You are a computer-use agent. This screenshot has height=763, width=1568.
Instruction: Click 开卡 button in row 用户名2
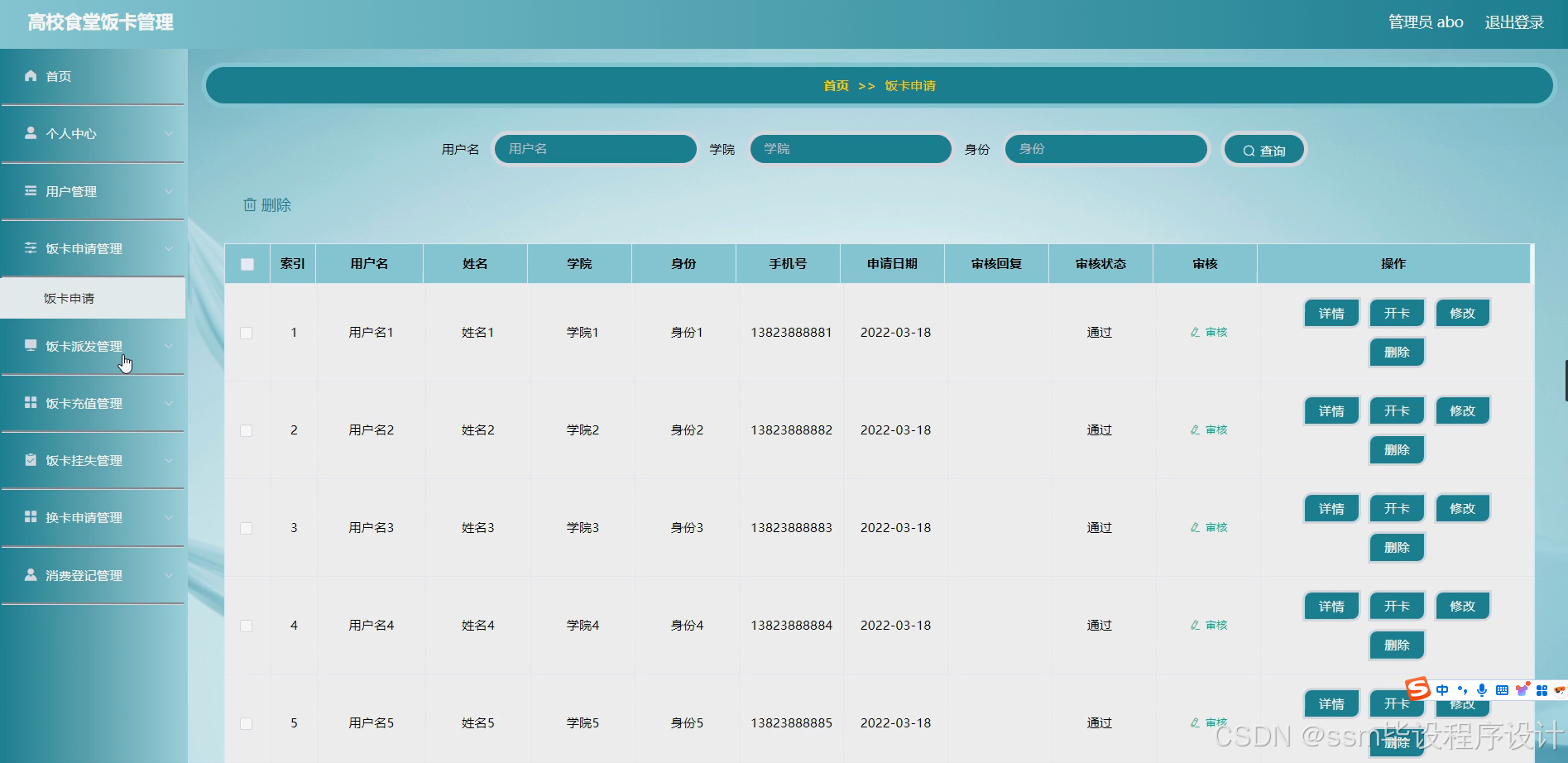(x=1397, y=411)
